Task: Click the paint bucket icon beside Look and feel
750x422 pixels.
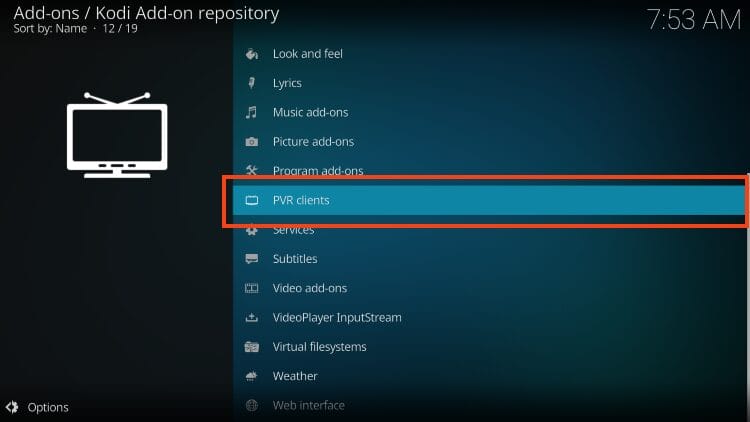Action: click(252, 54)
